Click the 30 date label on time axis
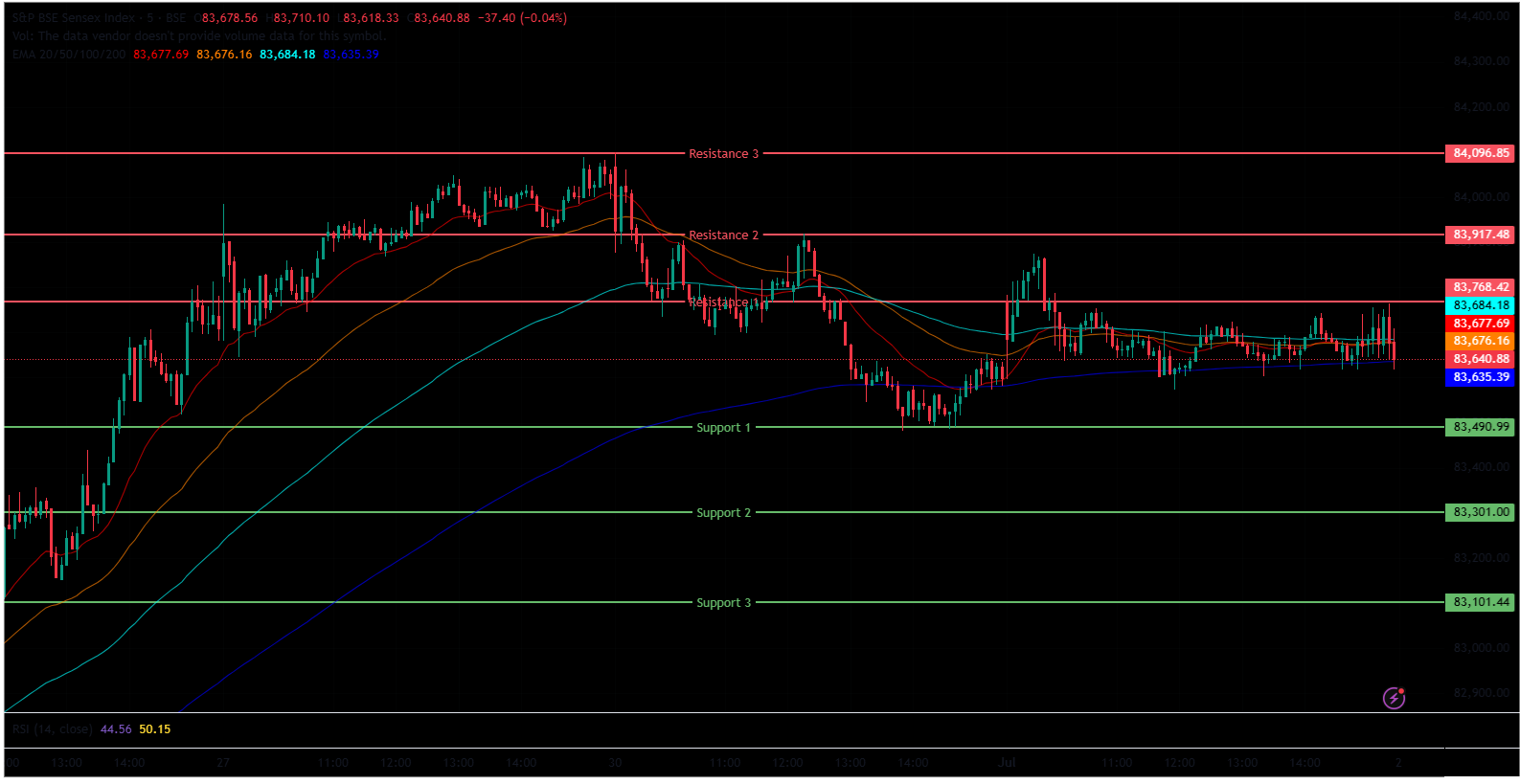Screen dimensions: 1520x784 [615, 763]
